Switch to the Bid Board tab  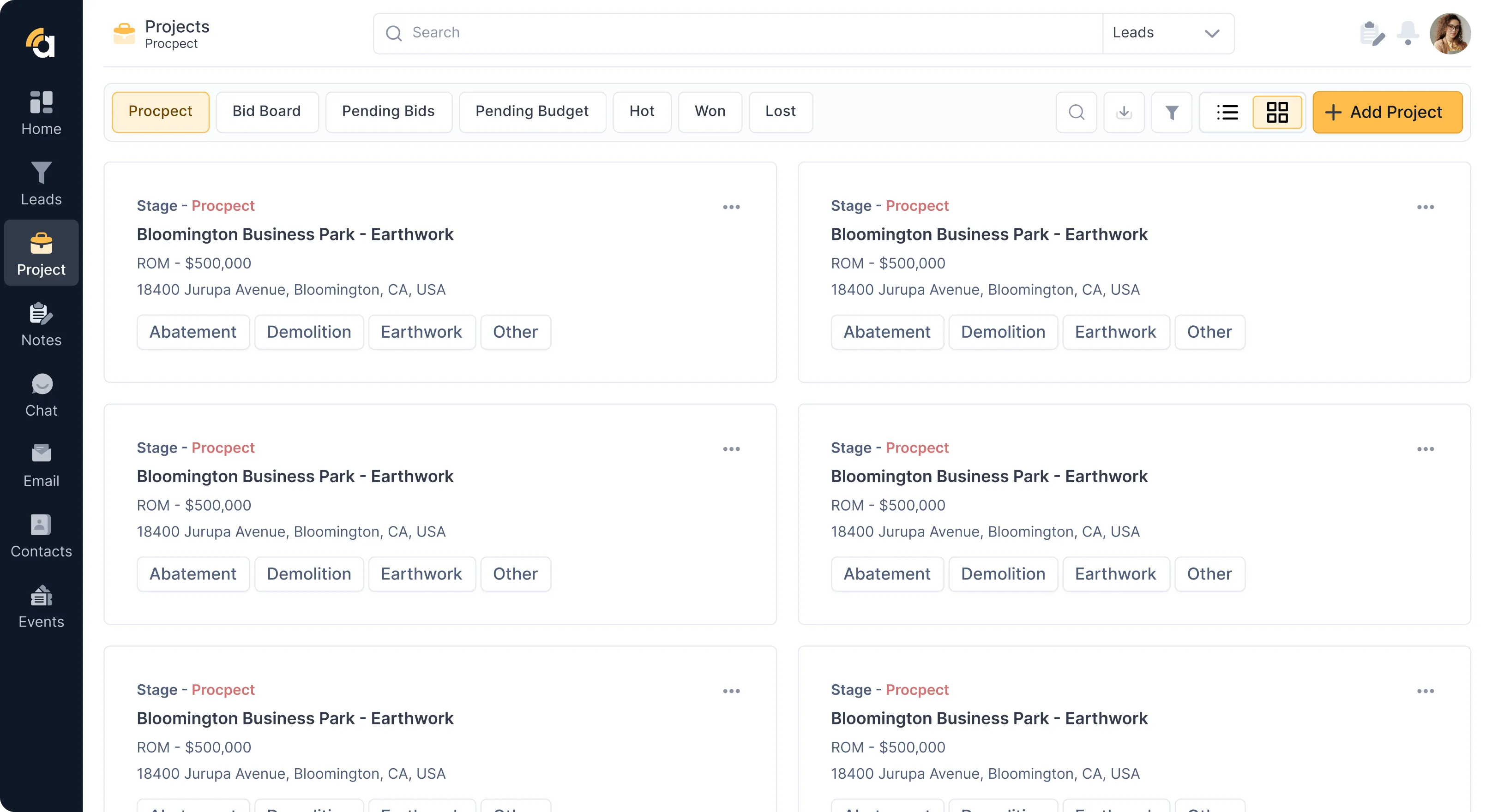[x=267, y=112]
